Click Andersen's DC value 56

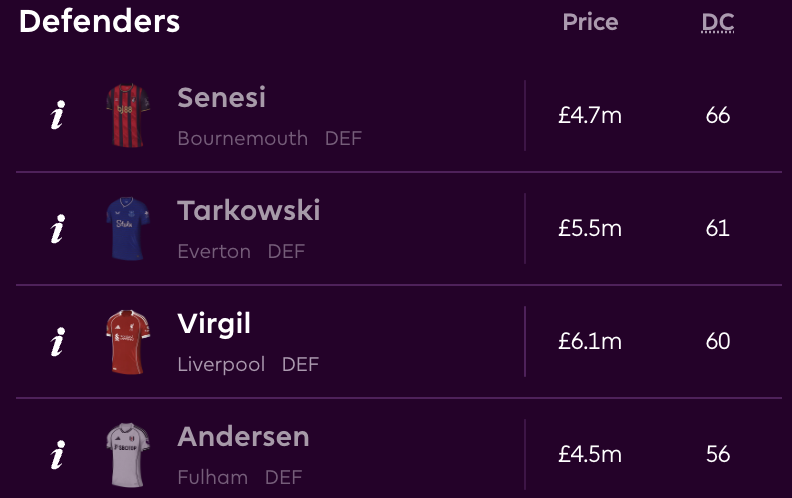click(x=718, y=455)
